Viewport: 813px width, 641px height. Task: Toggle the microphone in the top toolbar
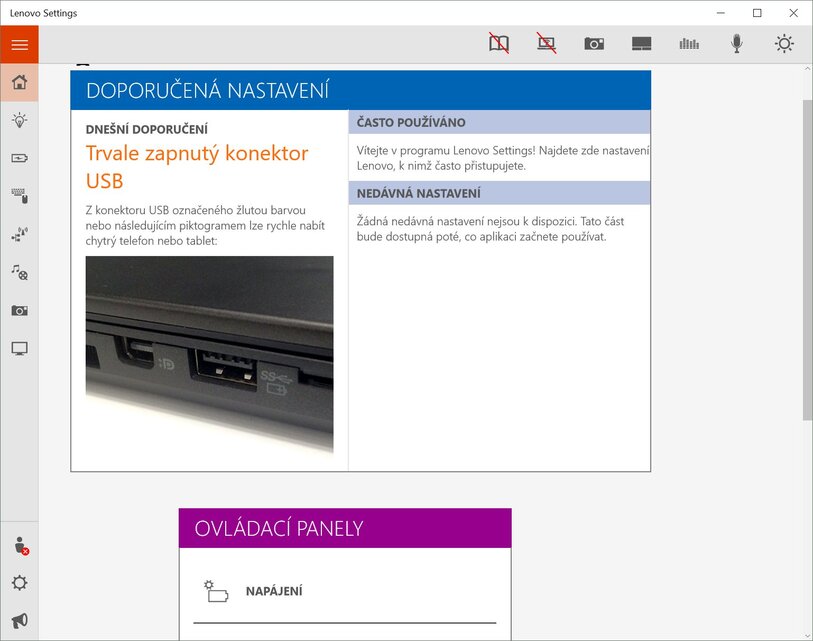tap(737, 43)
